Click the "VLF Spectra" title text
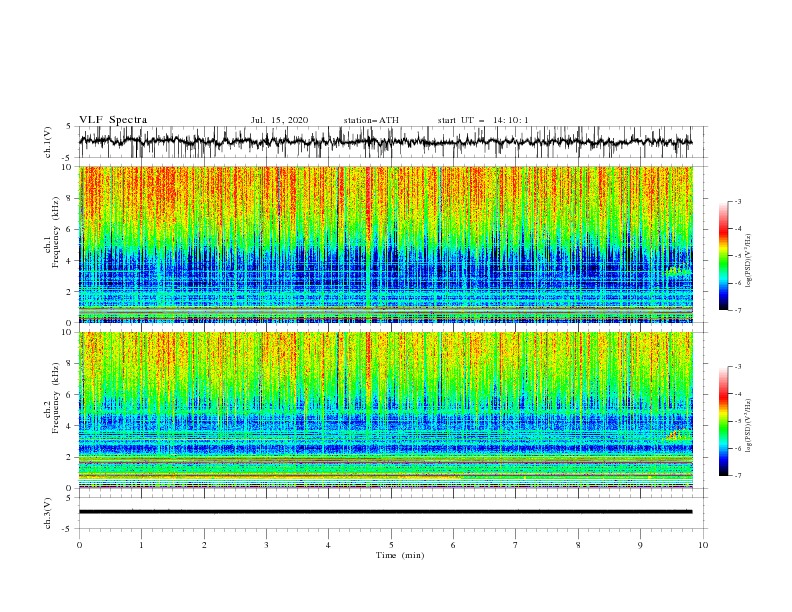The width and height of the screenshot is (792, 612). click(113, 120)
